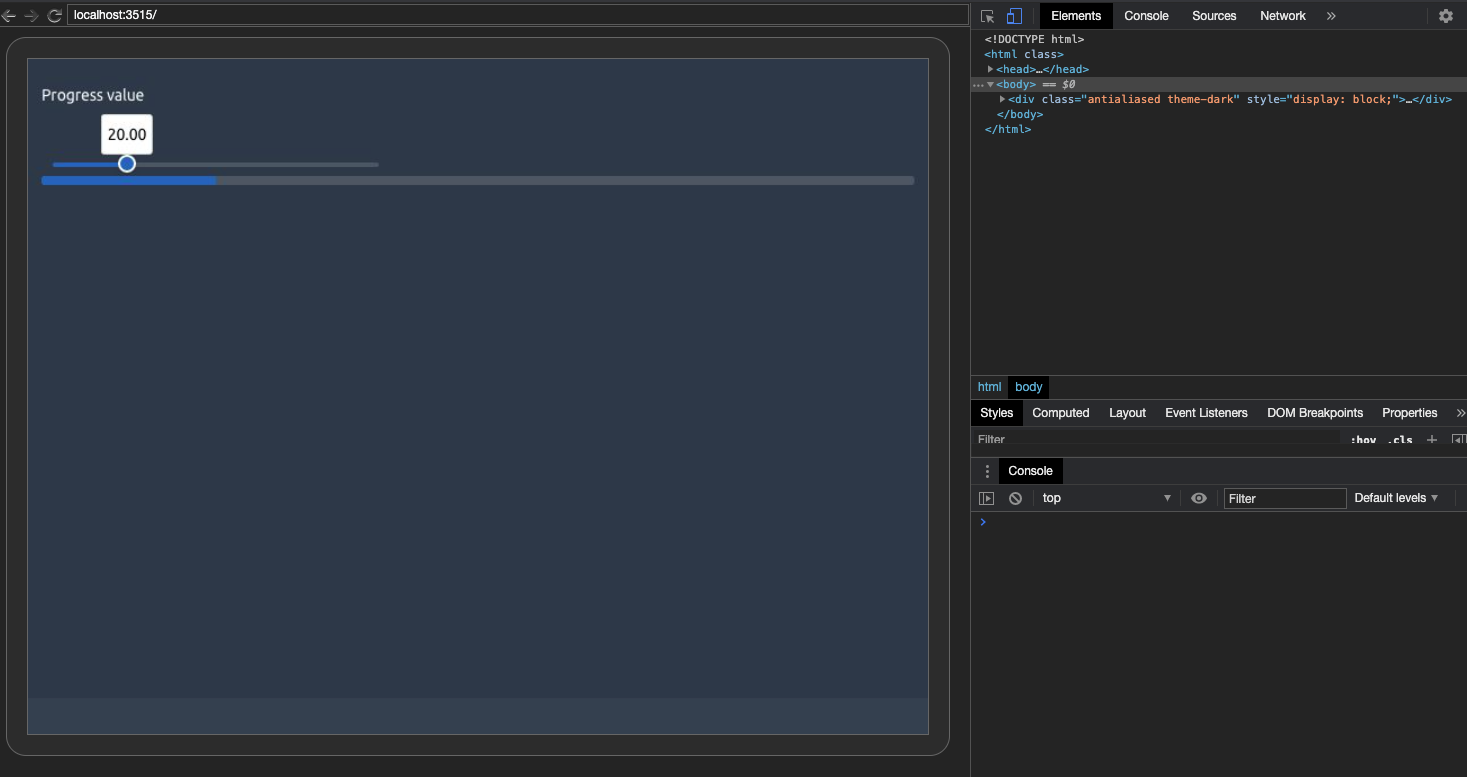Select the Event Listeners tab
1467x777 pixels.
click(1206, 413)
